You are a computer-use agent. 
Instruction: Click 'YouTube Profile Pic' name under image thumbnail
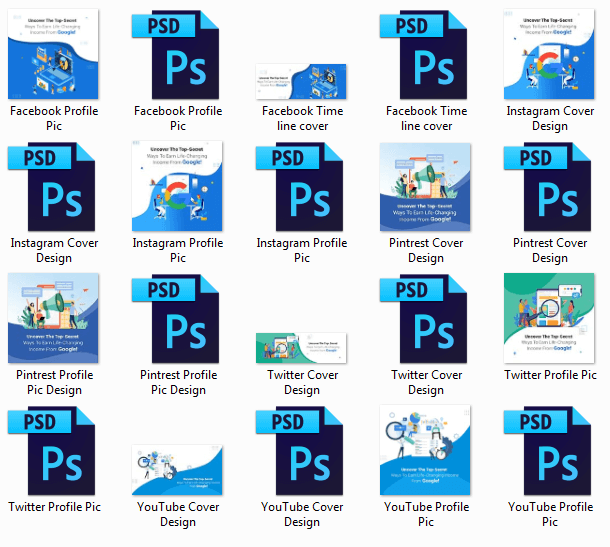pyautogui.click(x=426, y=514)
